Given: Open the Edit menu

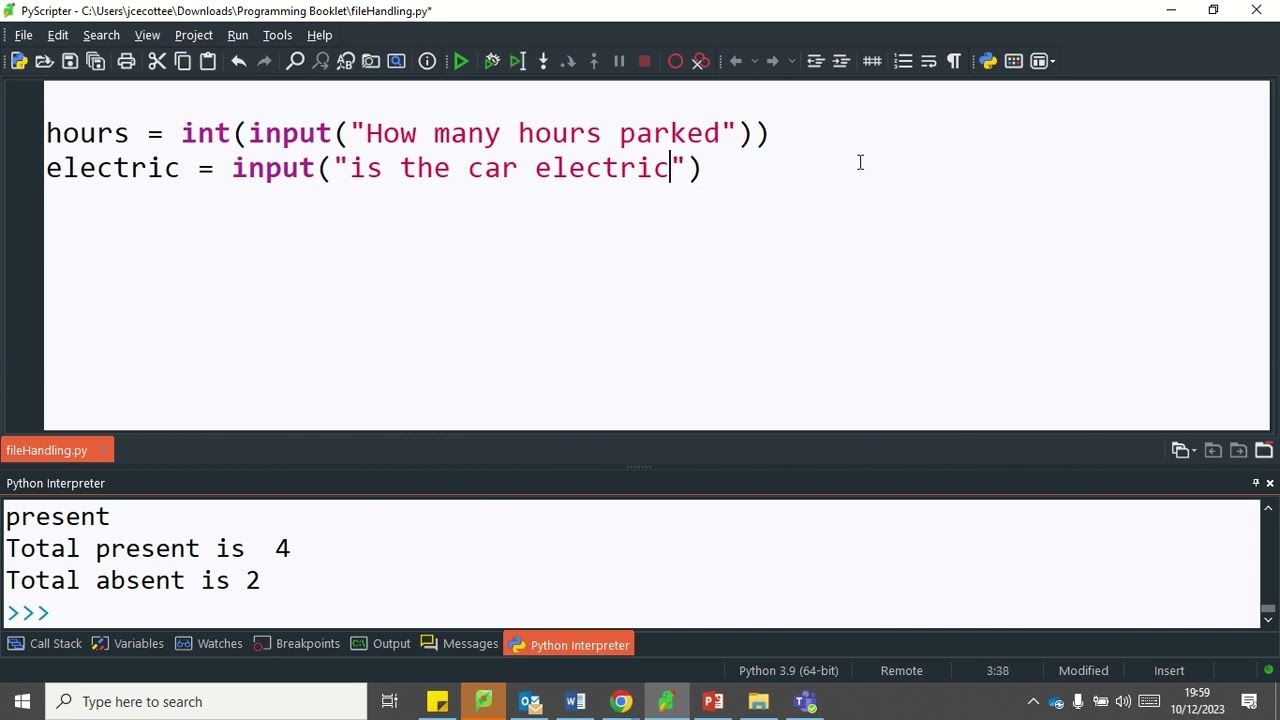Looking at the screenshot, I should [58, 35].
